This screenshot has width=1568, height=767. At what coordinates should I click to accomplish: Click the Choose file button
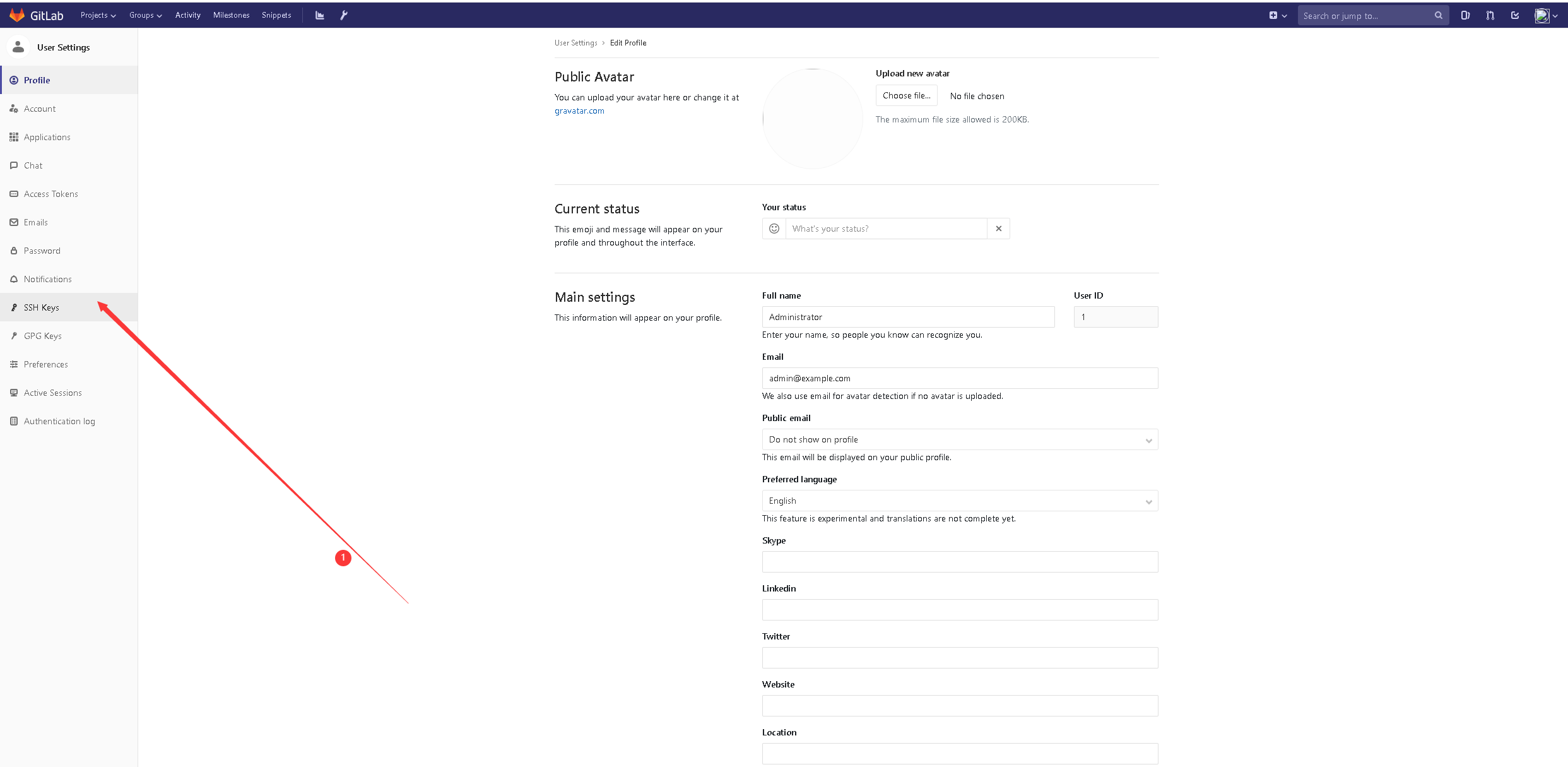pyautogui.click(x=906, y=95)
